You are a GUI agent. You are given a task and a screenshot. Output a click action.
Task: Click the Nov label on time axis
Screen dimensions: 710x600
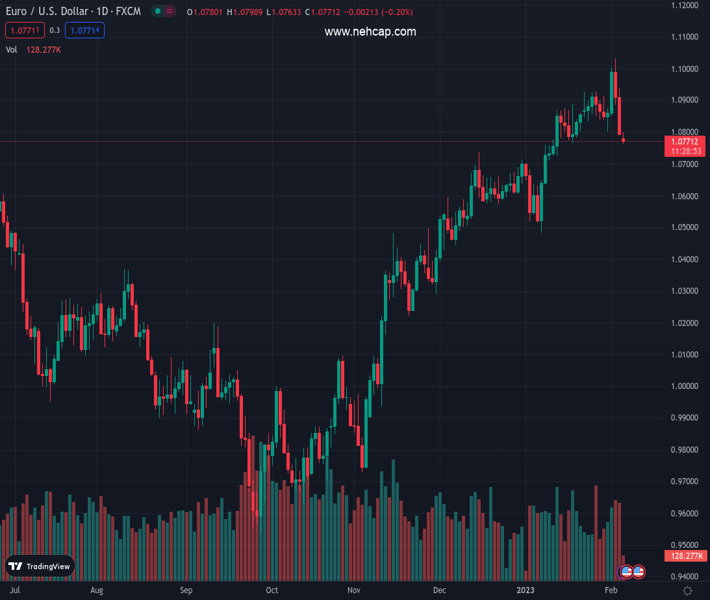point(354,590)
